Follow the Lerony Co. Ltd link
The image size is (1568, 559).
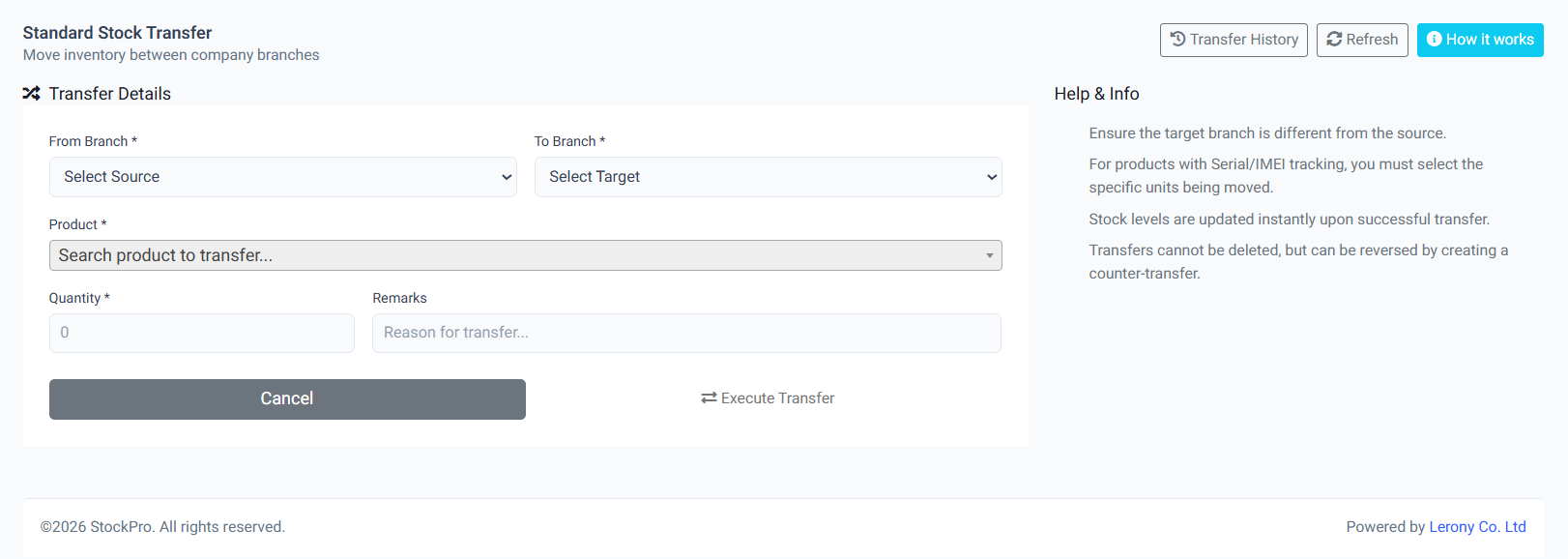pyautogui.click(x=1477, y=527)
